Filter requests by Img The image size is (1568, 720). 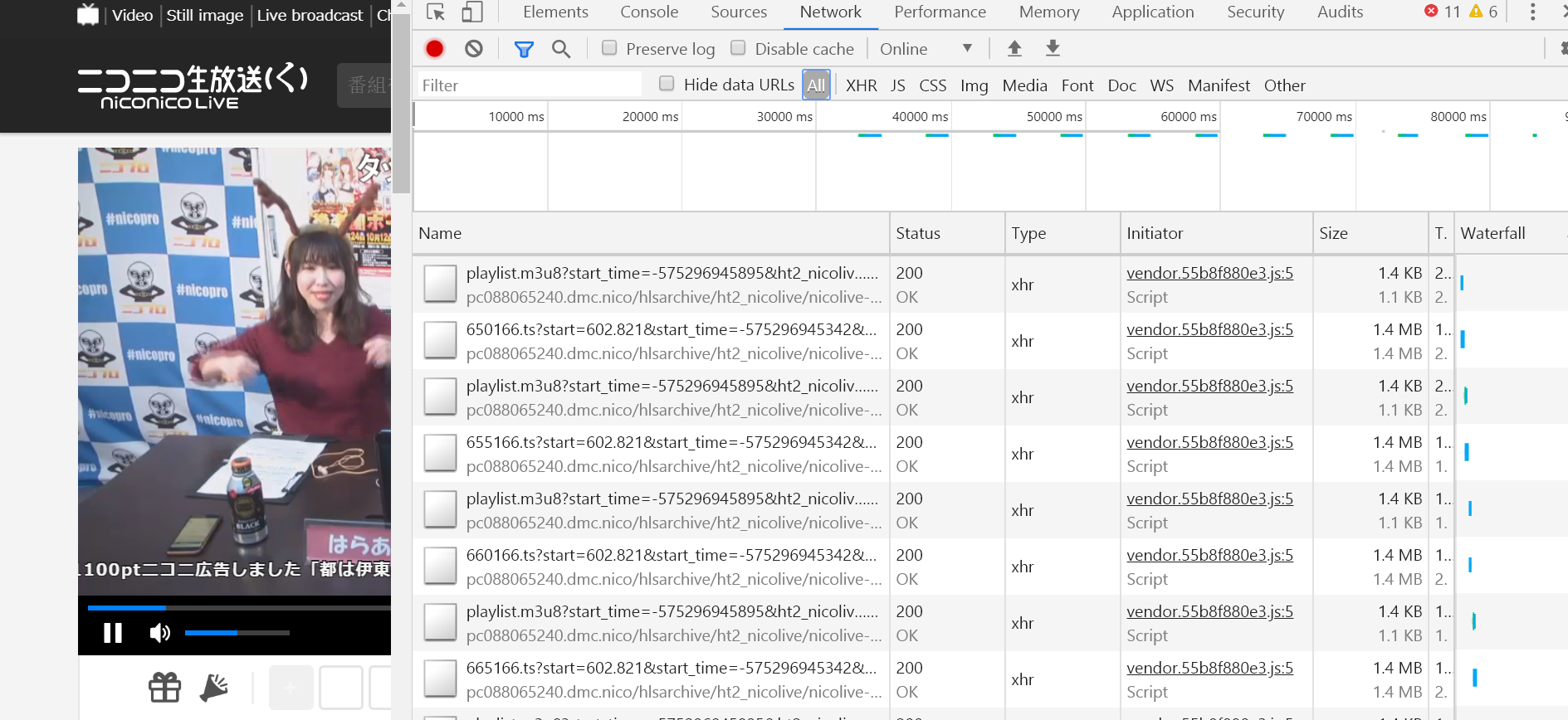tap(975, 85)
